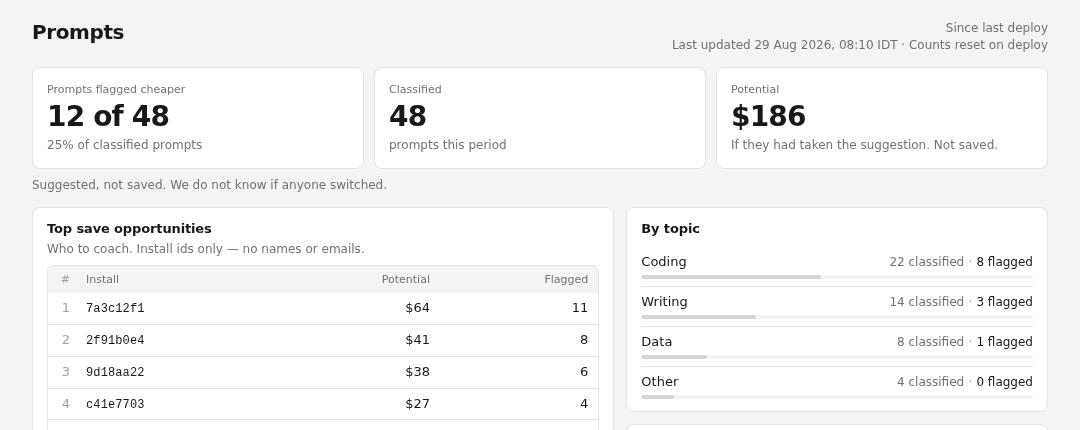This screenshot has height=430, width=1080.
Task: Click '25% of classified prompts' text
Action: tap(125, 145)
